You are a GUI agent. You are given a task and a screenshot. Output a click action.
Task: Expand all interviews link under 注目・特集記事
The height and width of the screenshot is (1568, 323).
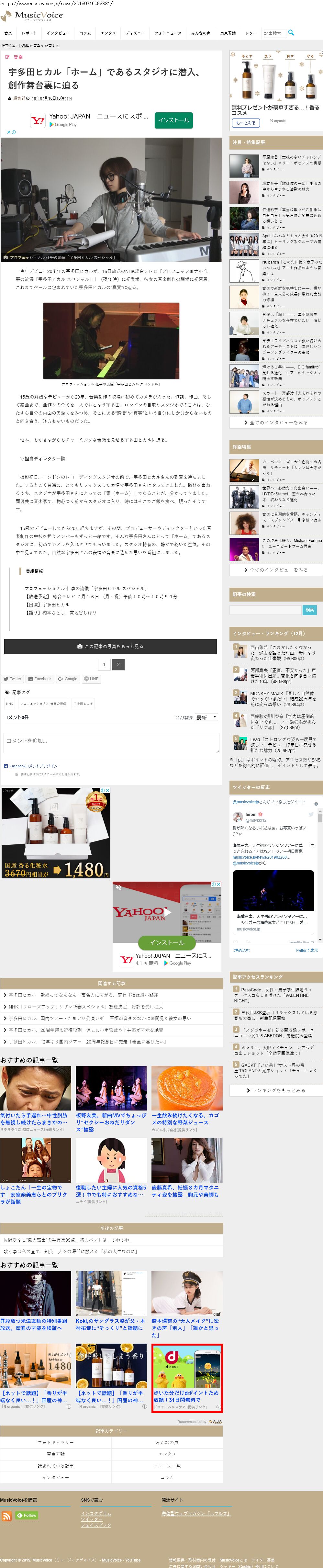tap(275, 423)
